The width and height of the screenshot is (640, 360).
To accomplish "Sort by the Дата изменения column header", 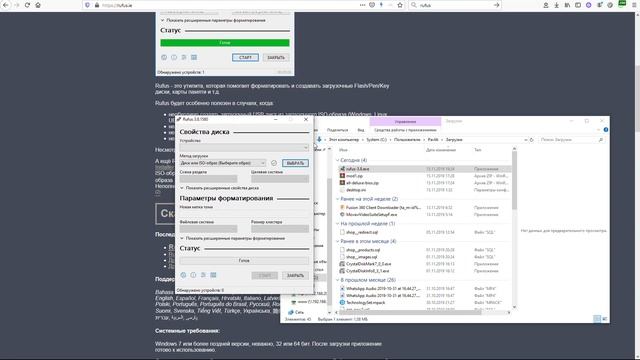I will point(441,150).
